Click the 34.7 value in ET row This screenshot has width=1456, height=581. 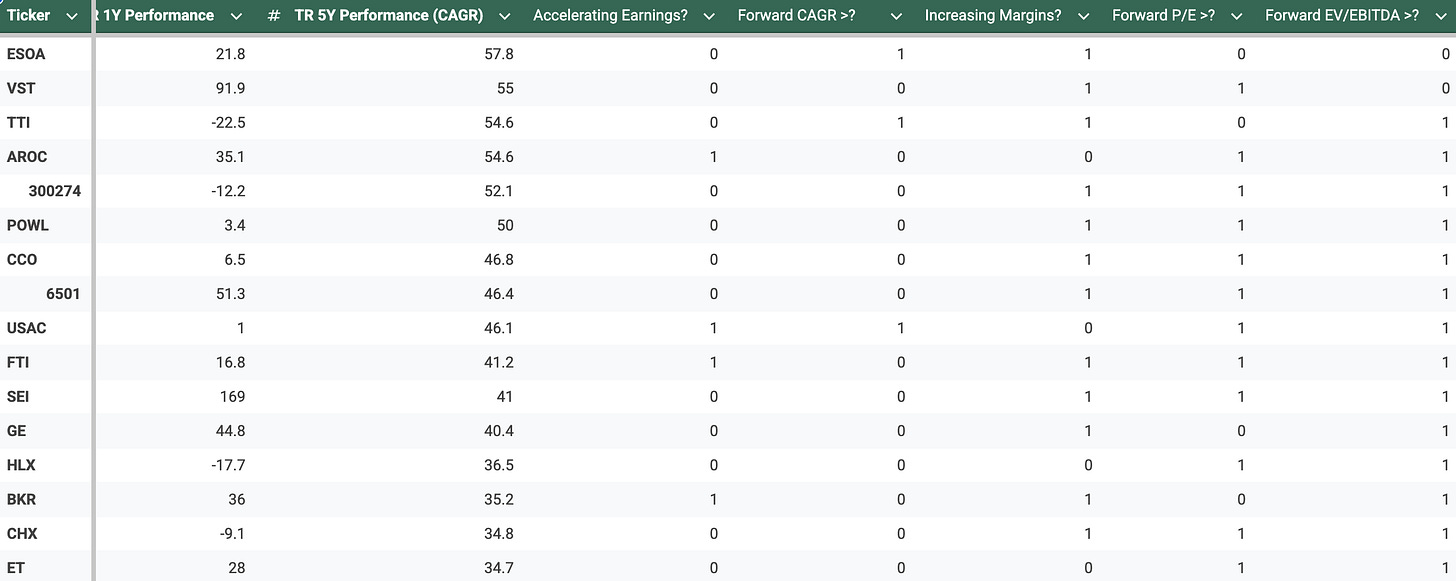coord(499,567)
